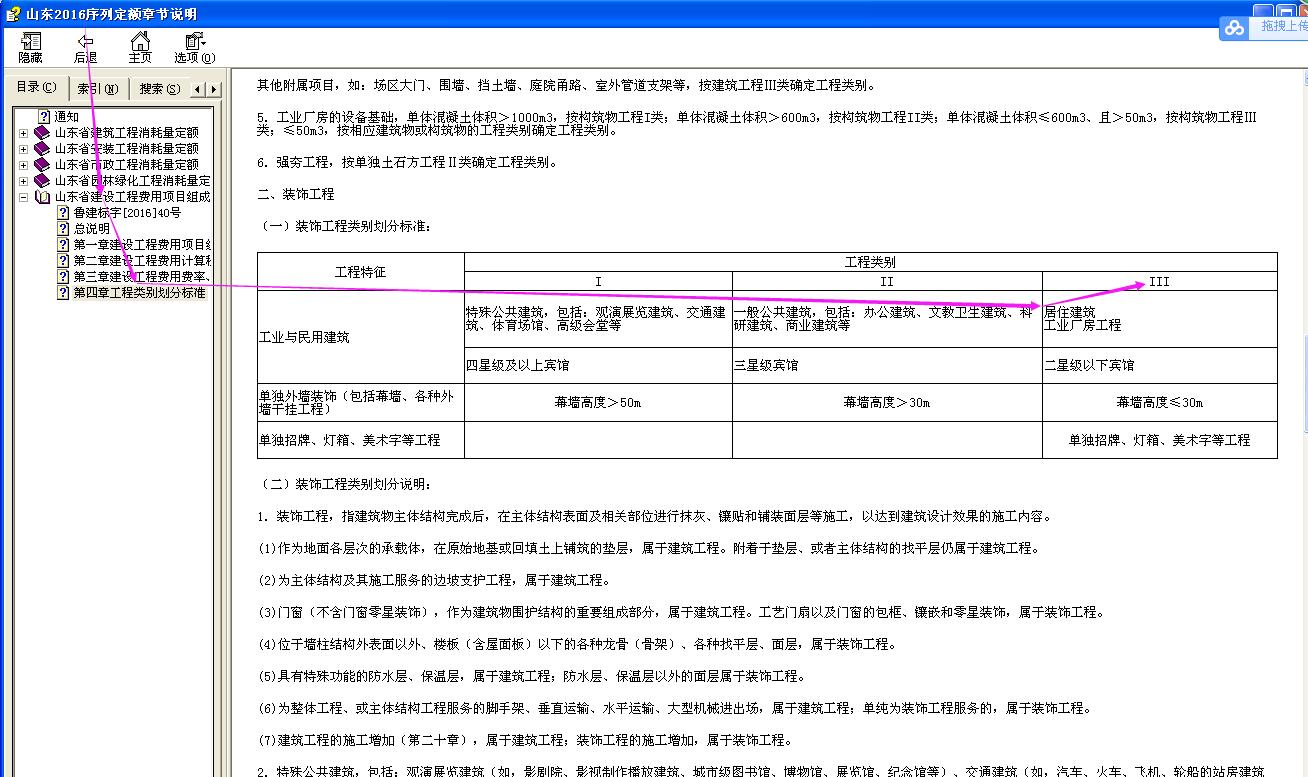
Task: Click the 二、装饰工程 heading
Action: [x=296, y=194]
